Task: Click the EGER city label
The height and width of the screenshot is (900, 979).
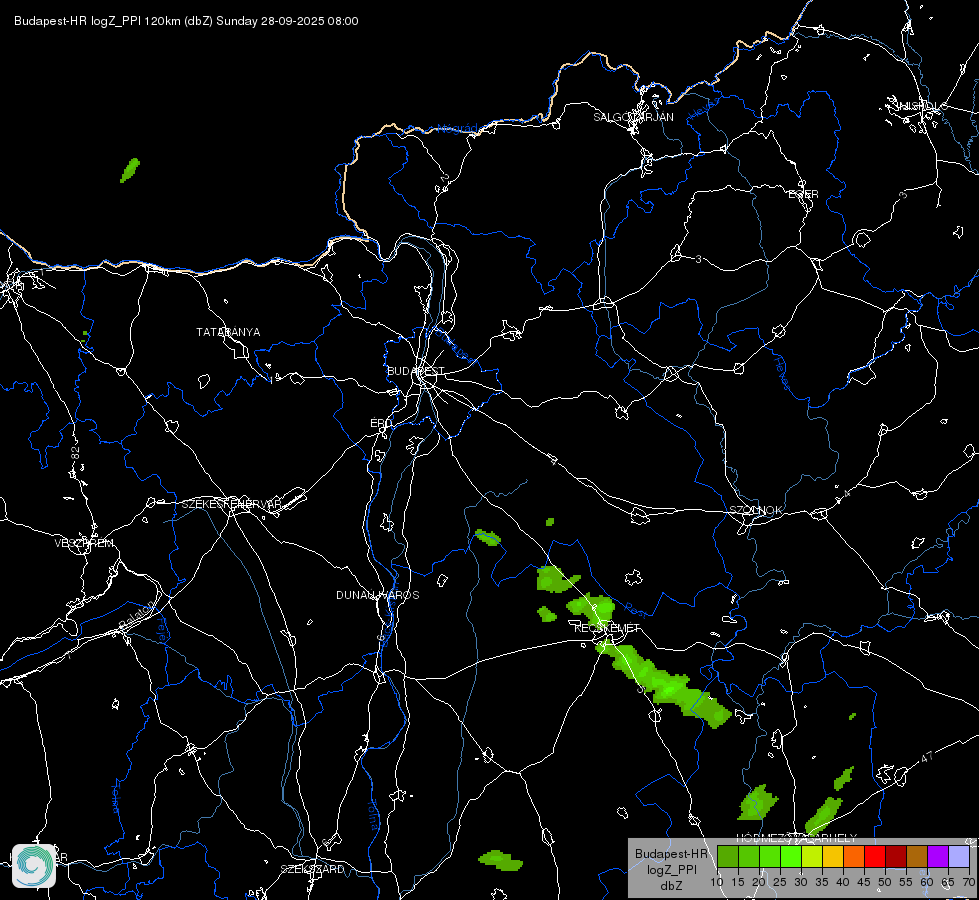Action: point(803,194)
